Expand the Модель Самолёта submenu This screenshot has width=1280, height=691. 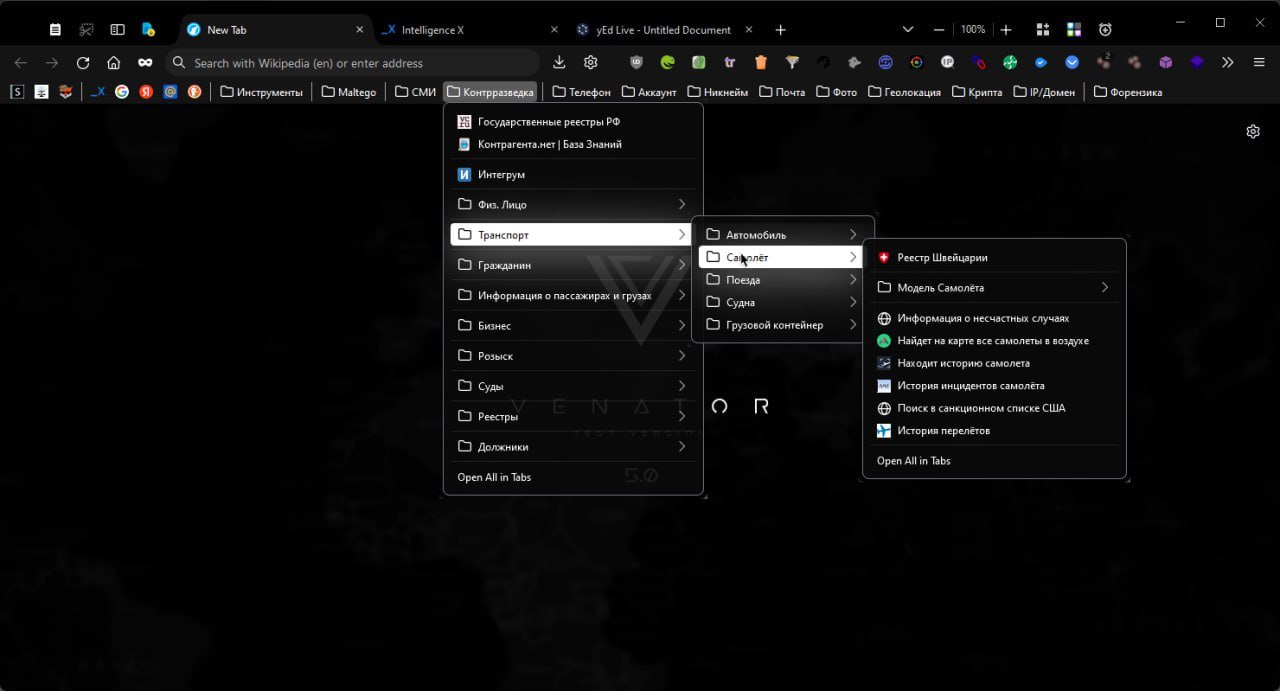(x=994, y=287)
